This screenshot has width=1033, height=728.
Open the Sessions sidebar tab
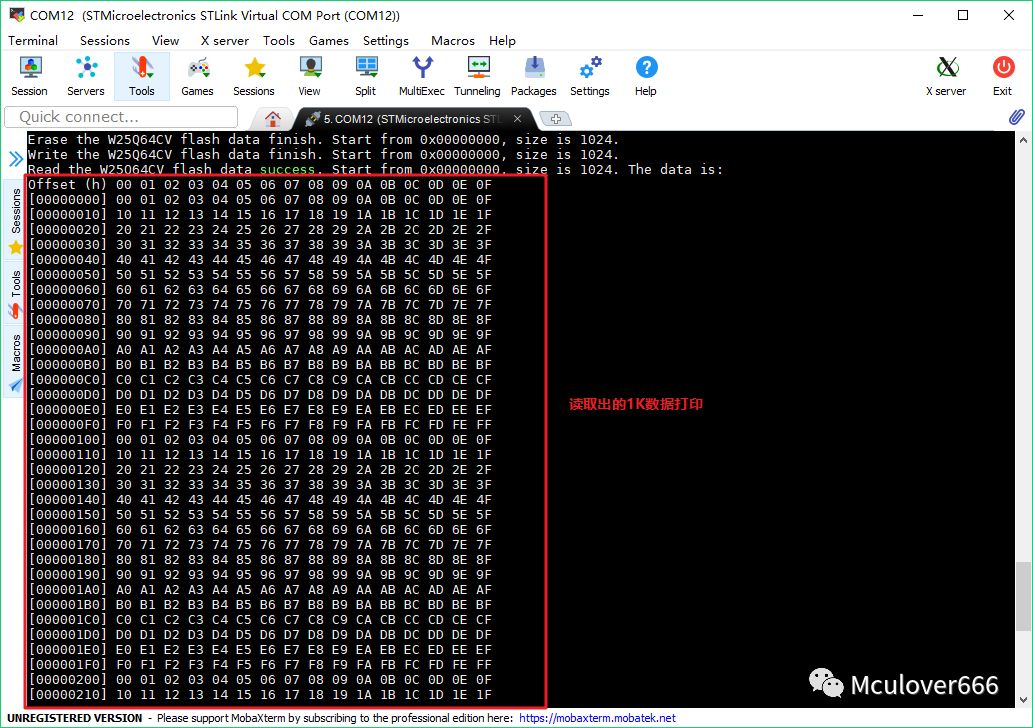[x=15, y=220]
